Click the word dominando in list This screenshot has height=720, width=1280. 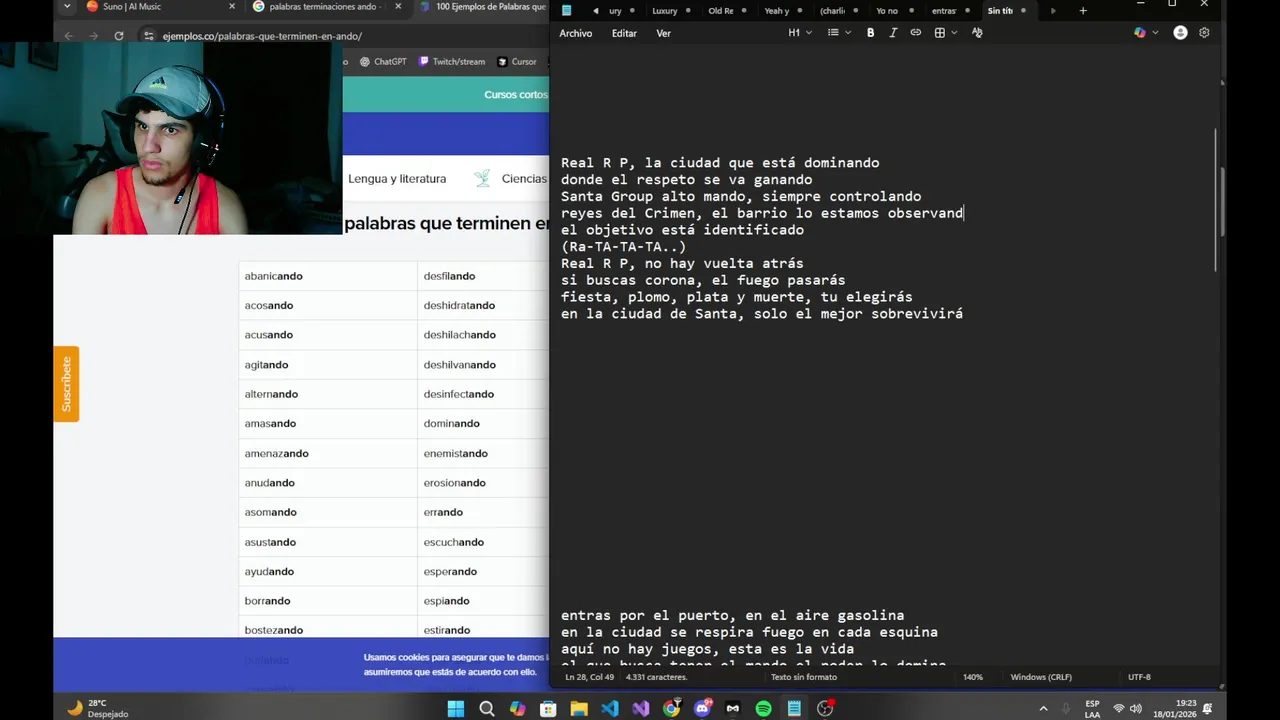point(452,424)
